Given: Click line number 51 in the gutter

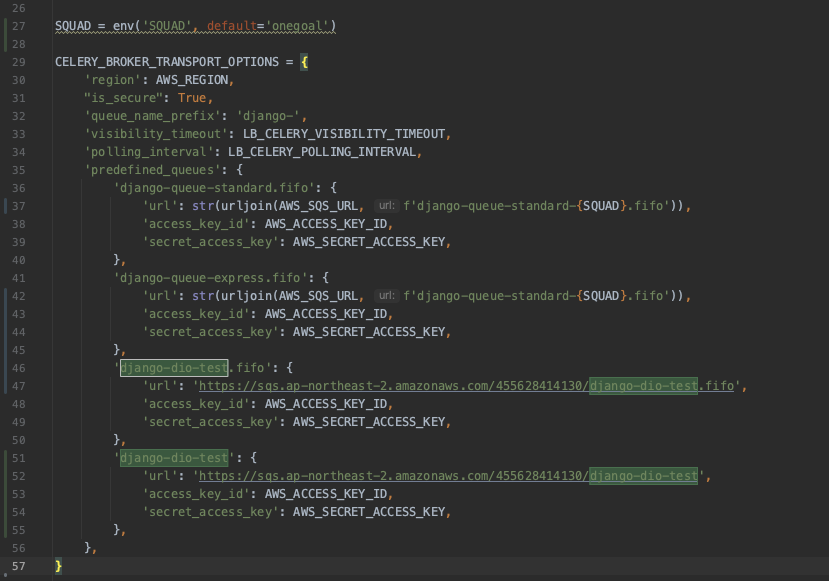Looking at the screenshot, I should tap(19, 458).
